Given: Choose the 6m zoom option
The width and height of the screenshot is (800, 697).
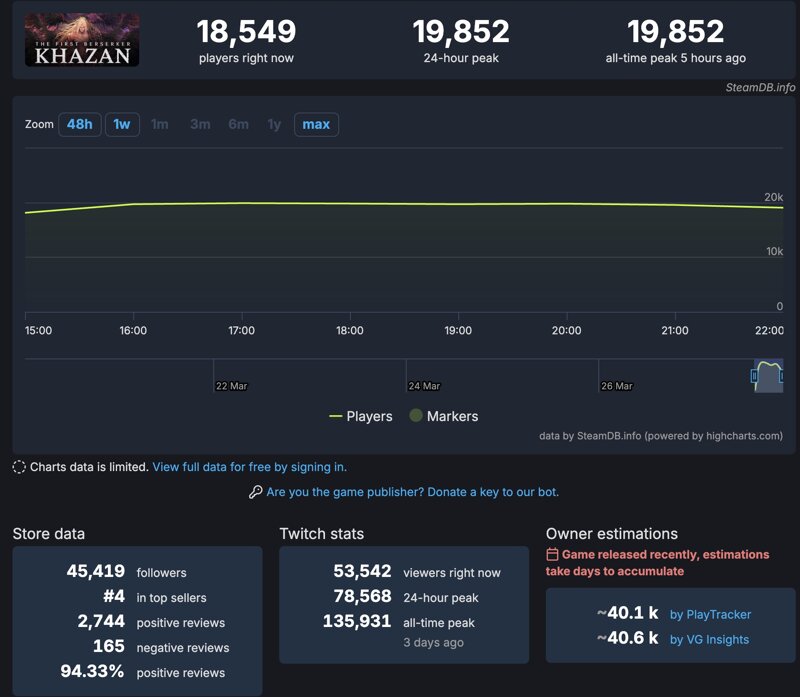Looking at the screenshot, I should 238,125.
